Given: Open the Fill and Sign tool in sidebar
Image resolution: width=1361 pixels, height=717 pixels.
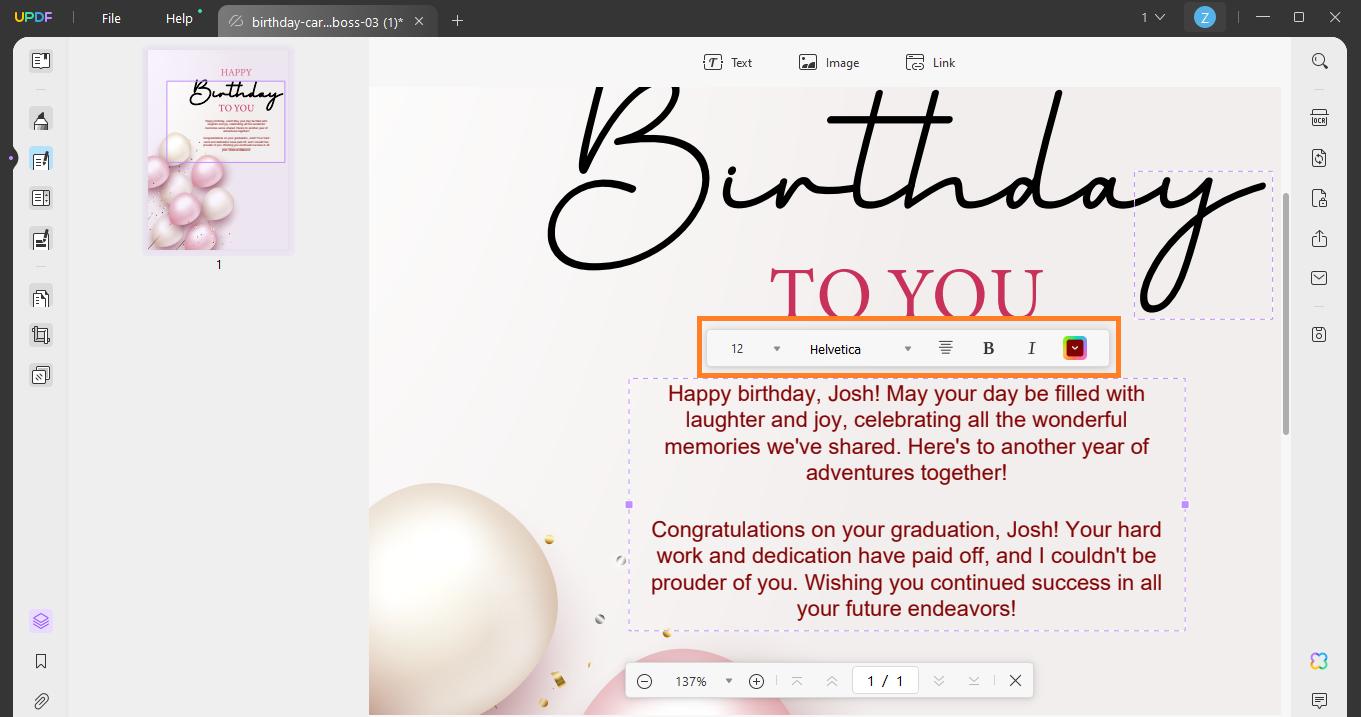Looking at the screenshot, I should [x=41, y=239].
